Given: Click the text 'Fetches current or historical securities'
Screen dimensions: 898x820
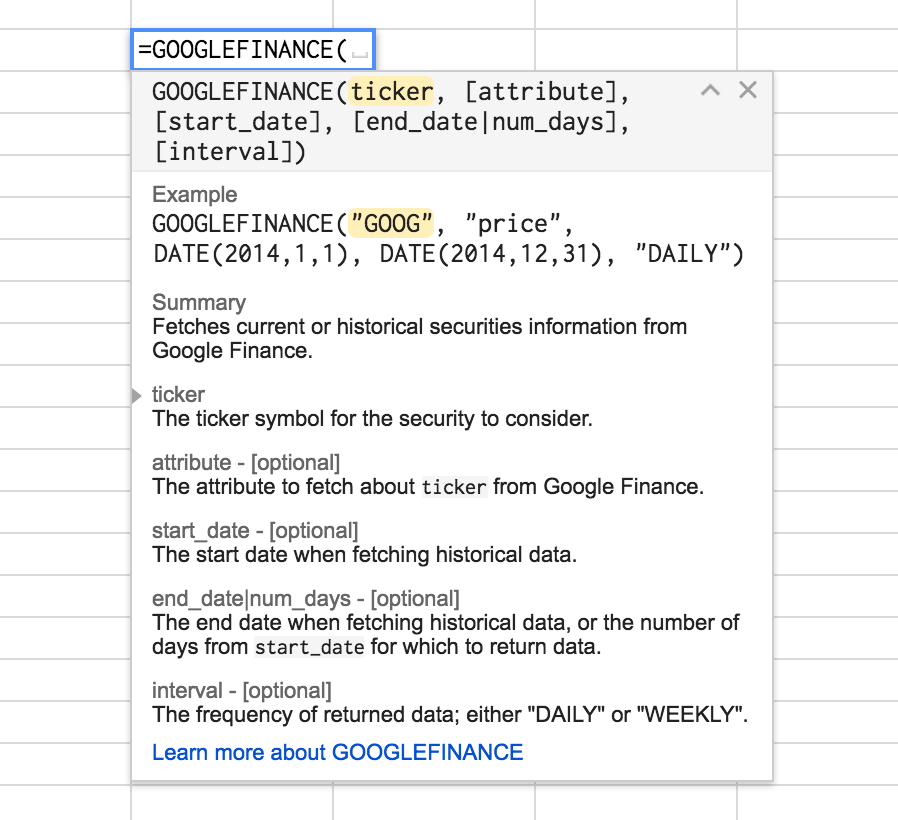Looking at the screenshot, I should pyautogui.click(x=338, y=326).
